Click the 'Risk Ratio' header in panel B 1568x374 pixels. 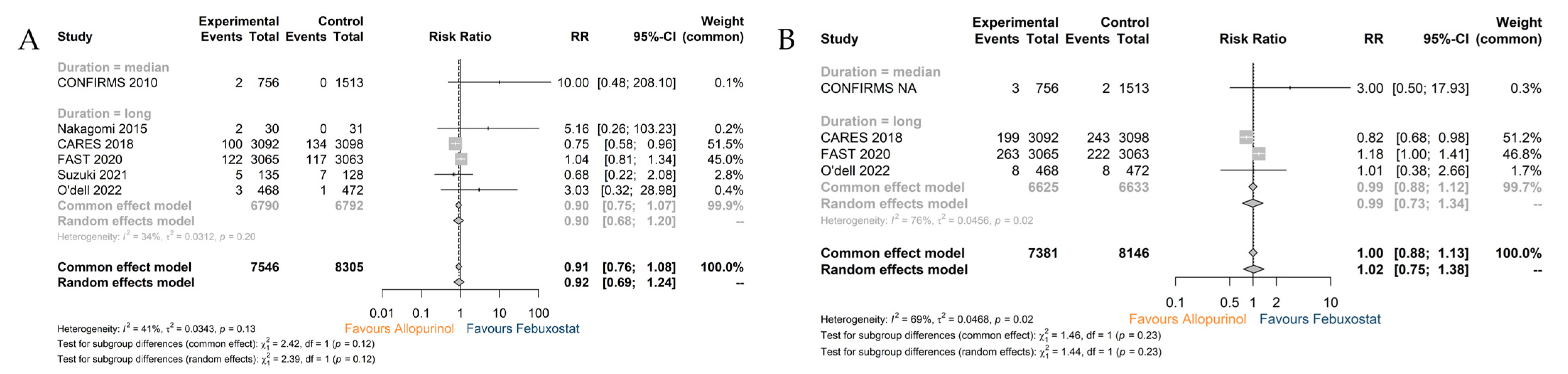coord(1253,39)
